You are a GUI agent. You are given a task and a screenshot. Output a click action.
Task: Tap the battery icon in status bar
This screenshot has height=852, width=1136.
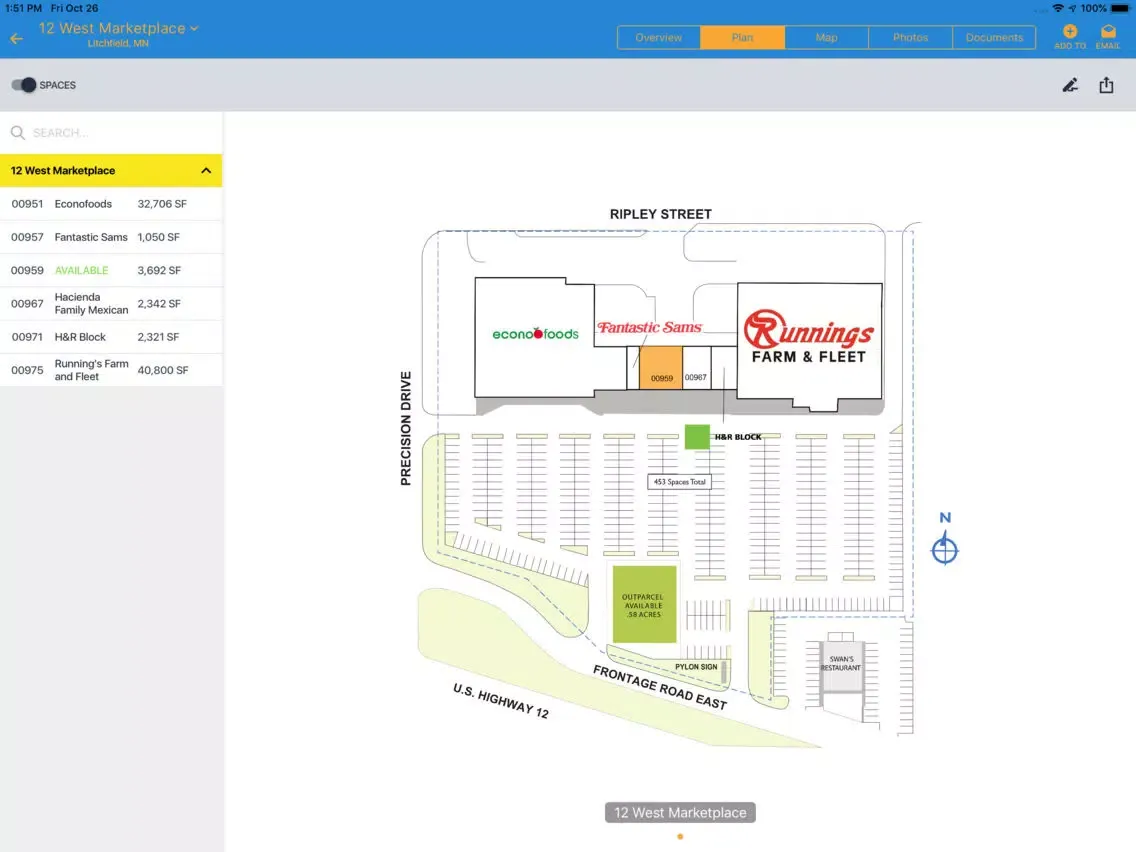(1119, 9)
